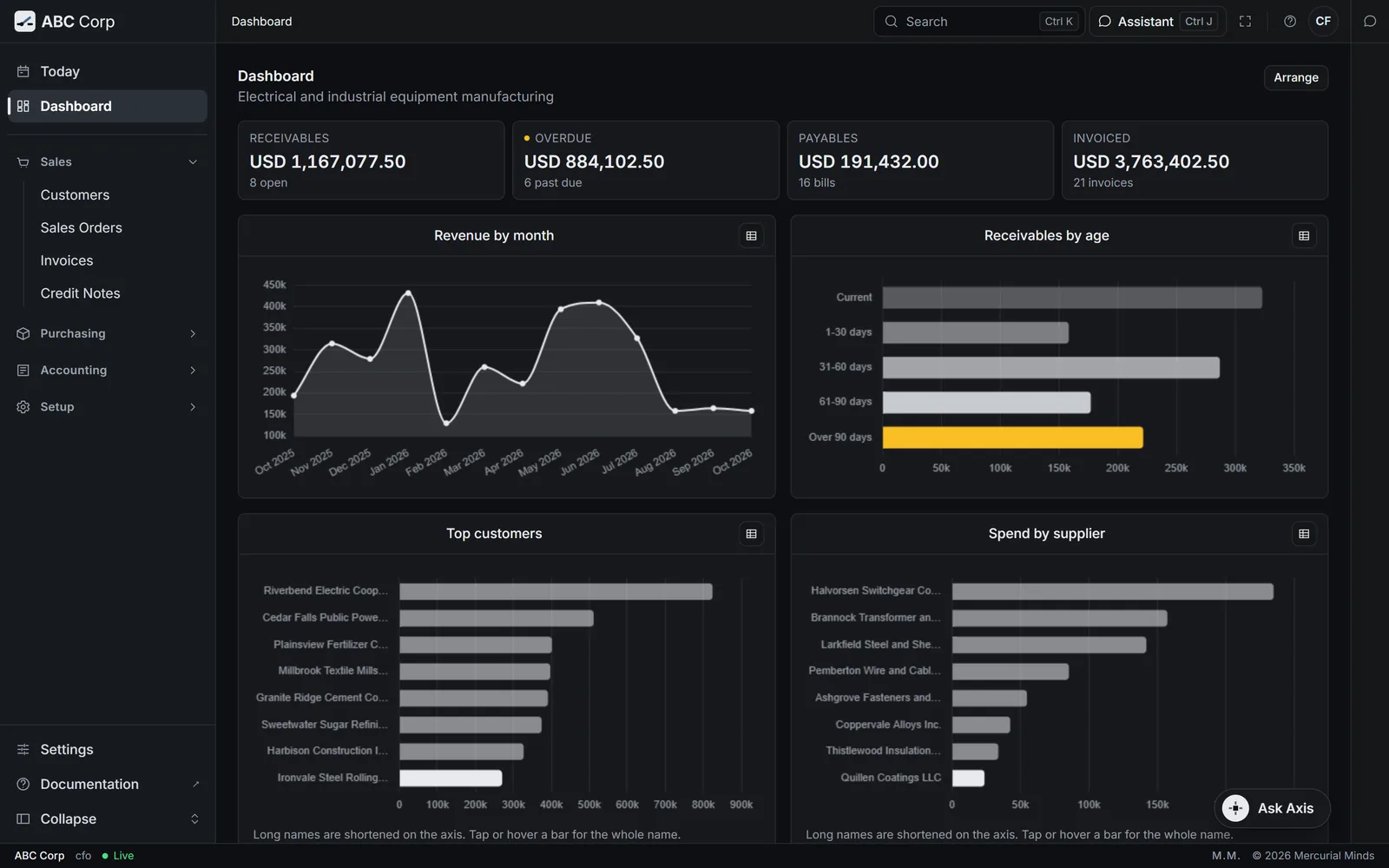Open the Overdue summary card
The image size is (1389, 868).
[646, 161]
